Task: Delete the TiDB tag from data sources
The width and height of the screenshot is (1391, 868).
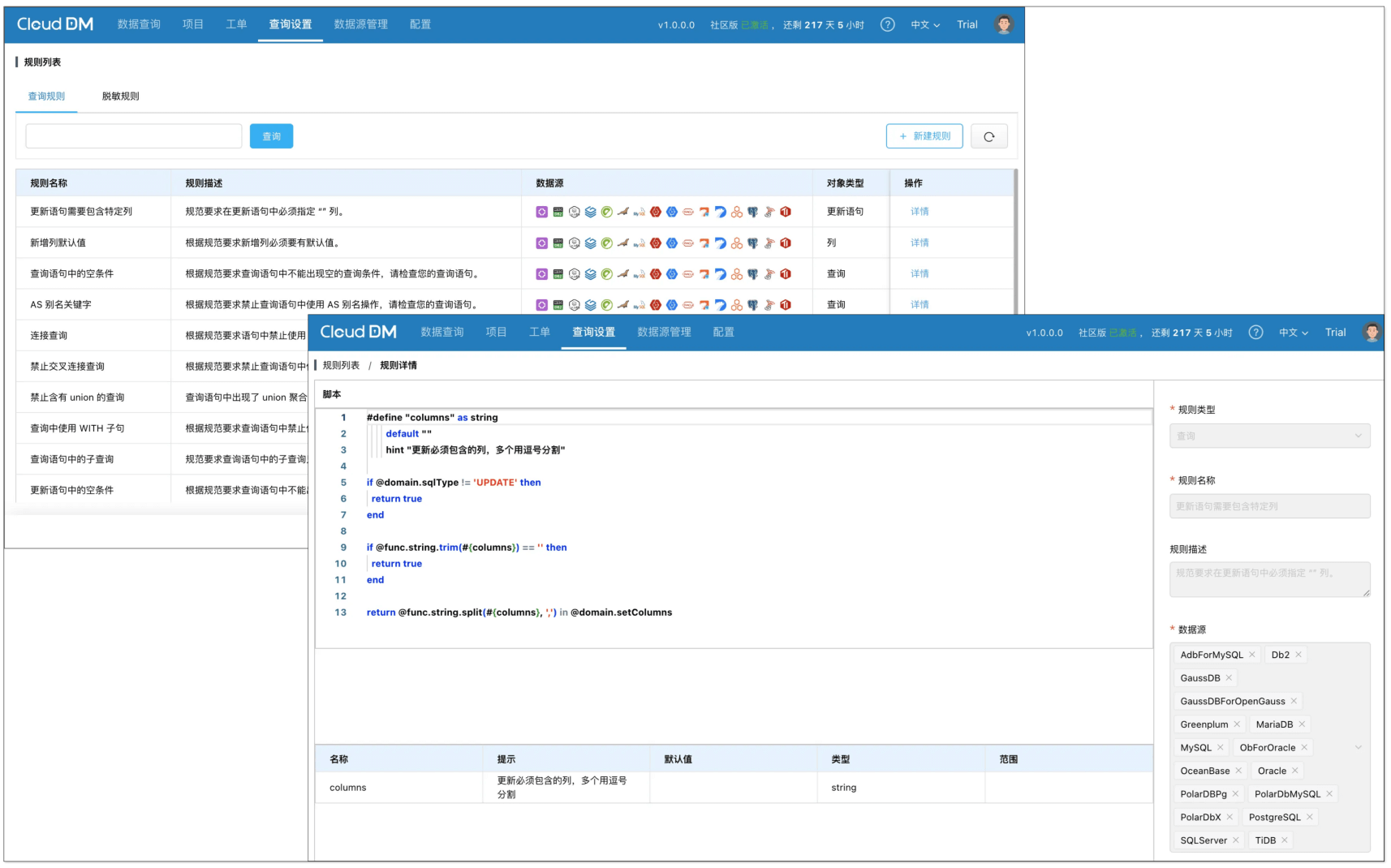Action: click(1285, 840)
